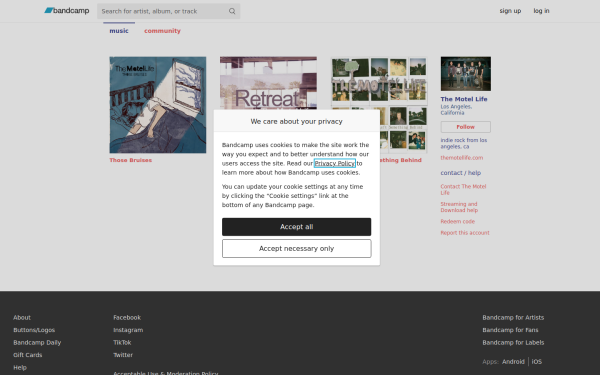The image size is (600, 375).
Task: Open Bandcamp for Labels link
Action: (513, 342)
